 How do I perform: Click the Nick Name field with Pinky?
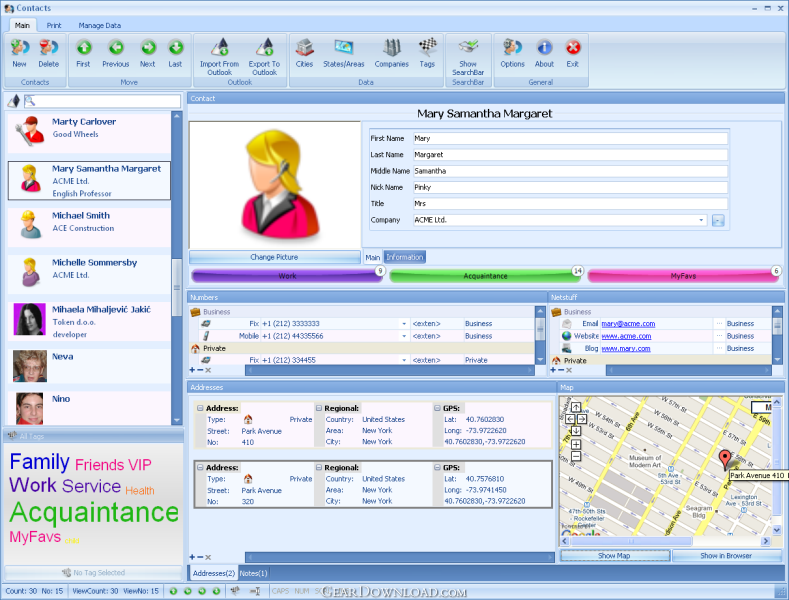click(571, 187)
